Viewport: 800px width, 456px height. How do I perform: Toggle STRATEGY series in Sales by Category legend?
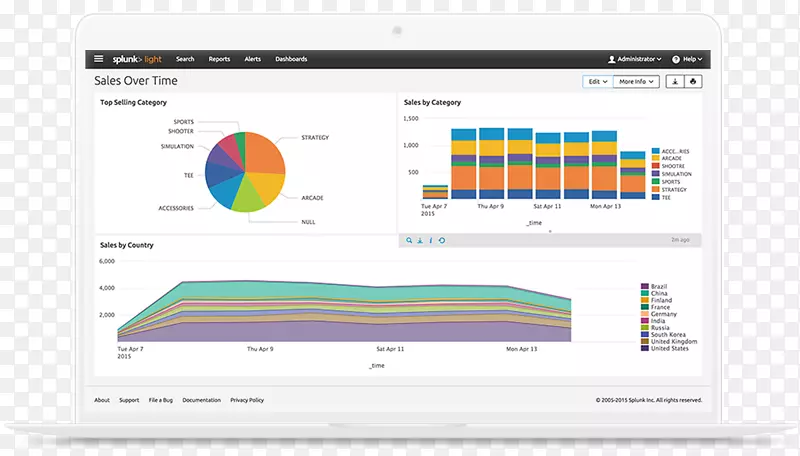coord(674,189)
